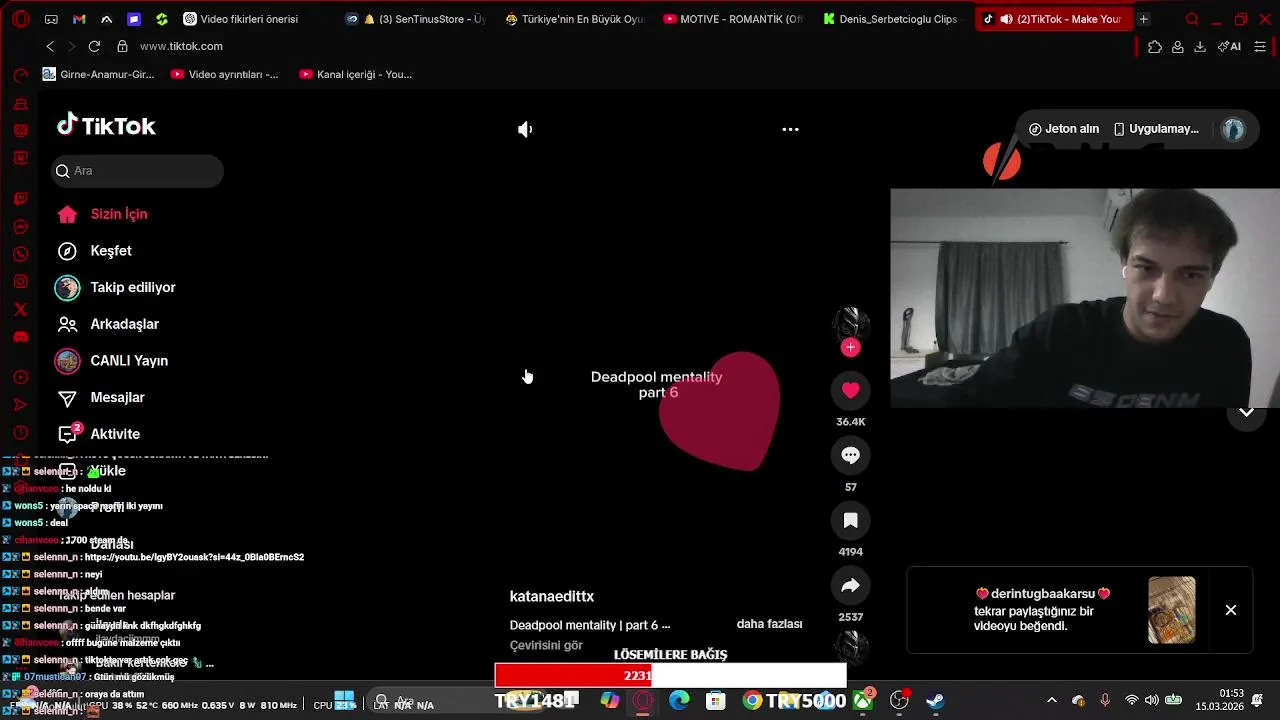Open Microsoft Store from the taskbar

point(715,701)
